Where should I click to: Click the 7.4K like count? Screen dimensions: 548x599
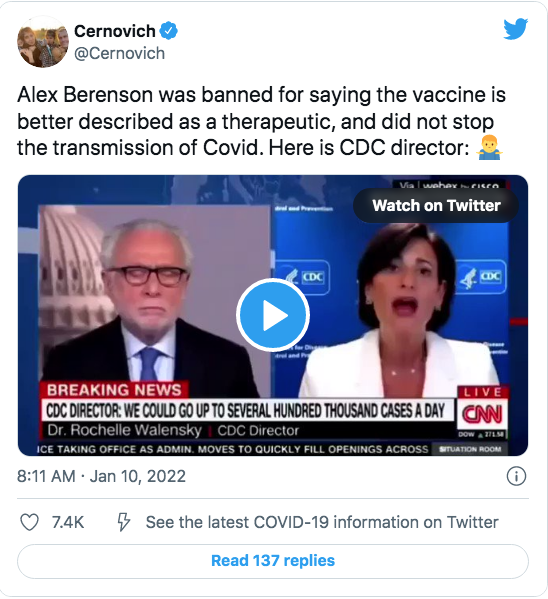(68, 522)
